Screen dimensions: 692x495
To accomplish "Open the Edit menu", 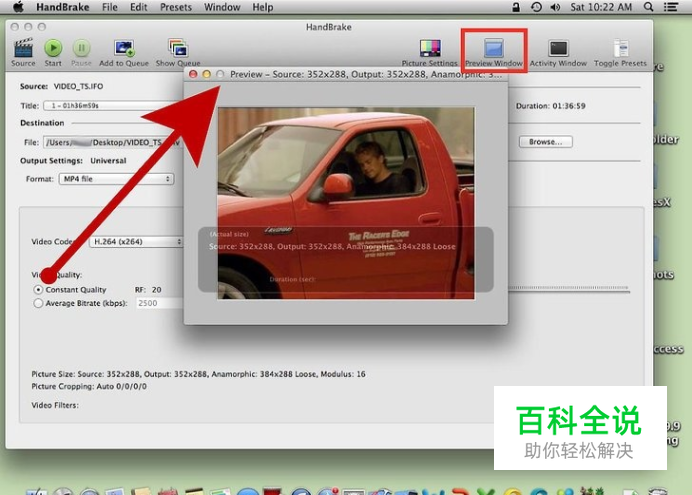I will pyautogui.click(x=139, y=7).
